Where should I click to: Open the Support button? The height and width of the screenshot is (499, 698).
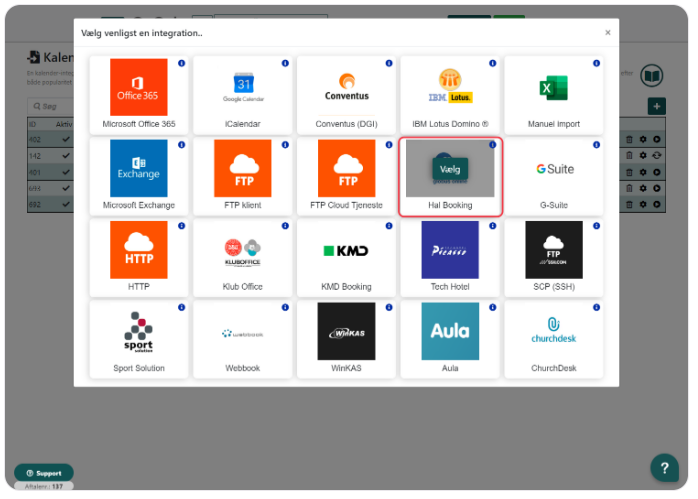44,473
